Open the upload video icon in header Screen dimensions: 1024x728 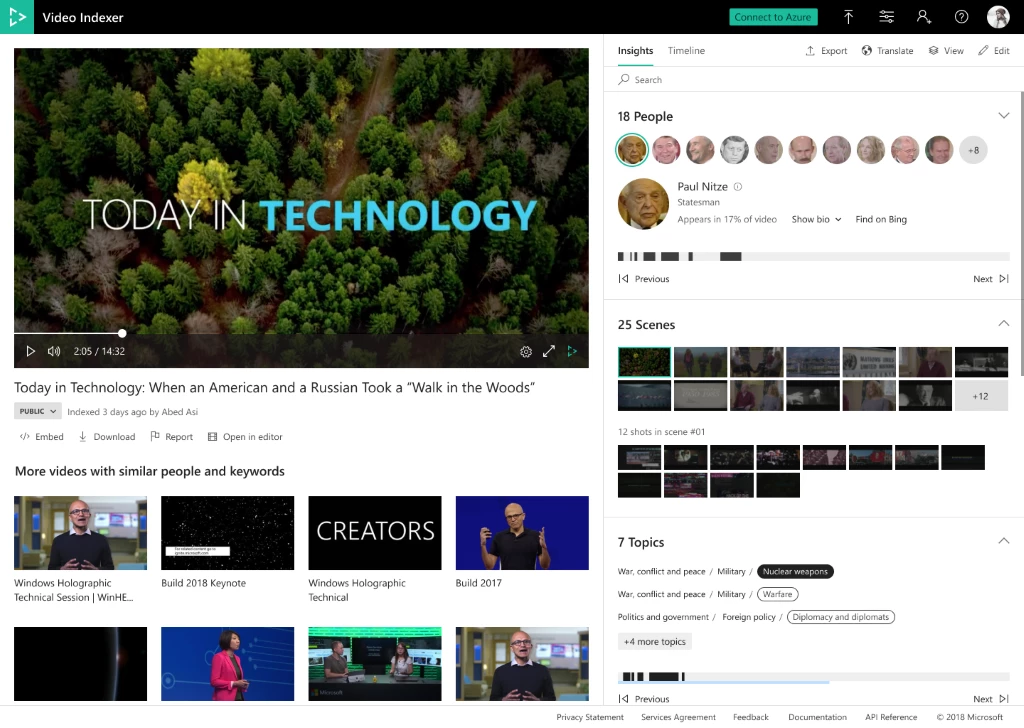[848, 17]
